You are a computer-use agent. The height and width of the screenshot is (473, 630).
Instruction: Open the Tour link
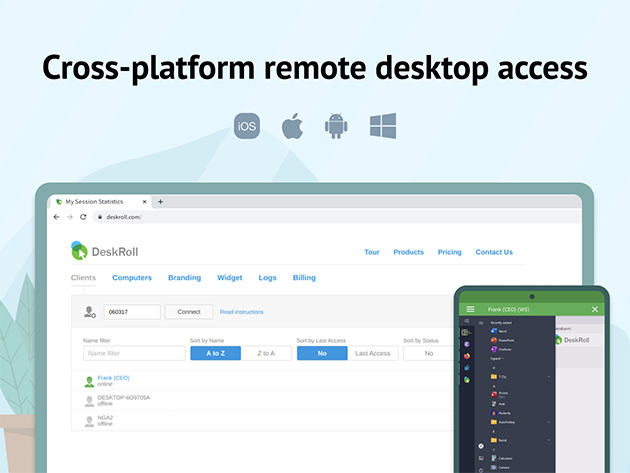pyautogui.click(x=372, y=252)
